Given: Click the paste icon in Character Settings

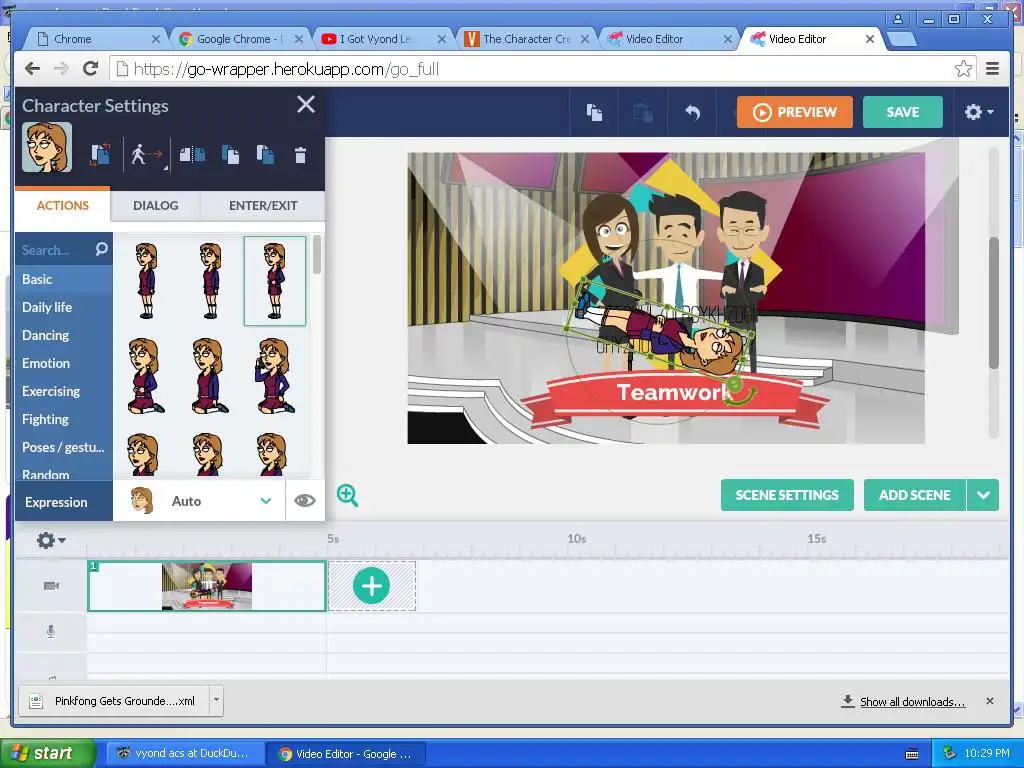Looking at the screenshot, I should coord(265,155).
